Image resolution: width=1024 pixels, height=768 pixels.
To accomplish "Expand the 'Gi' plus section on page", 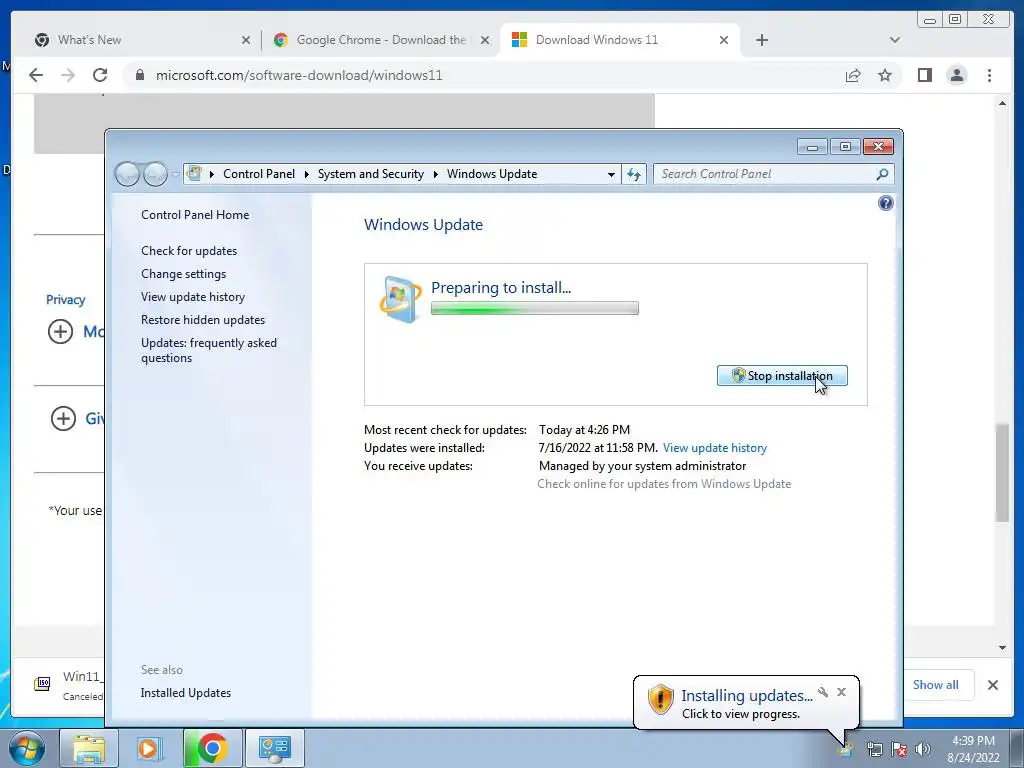I will pos(63,418).
